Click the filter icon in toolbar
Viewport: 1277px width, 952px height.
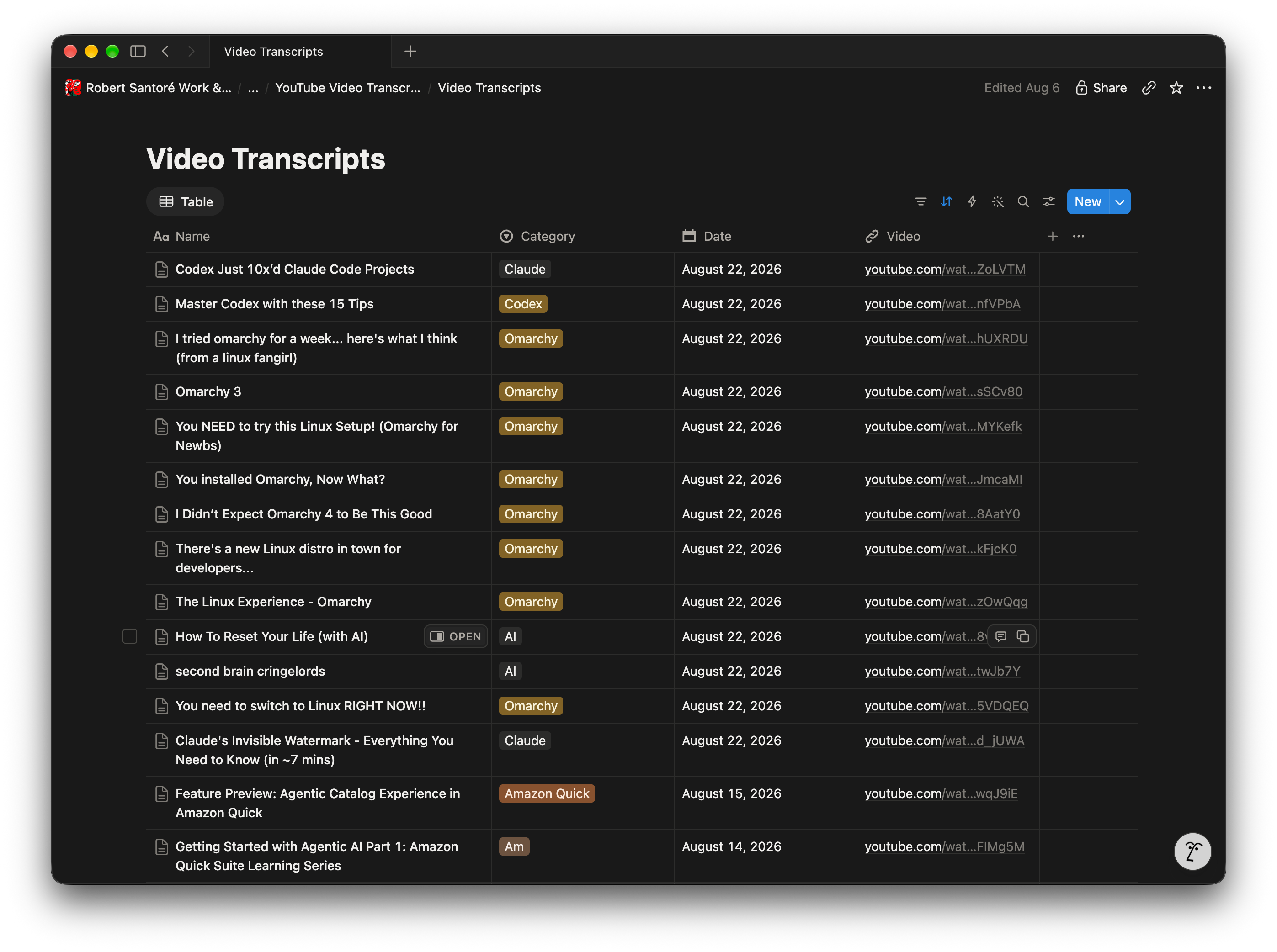tap(920, 202)
